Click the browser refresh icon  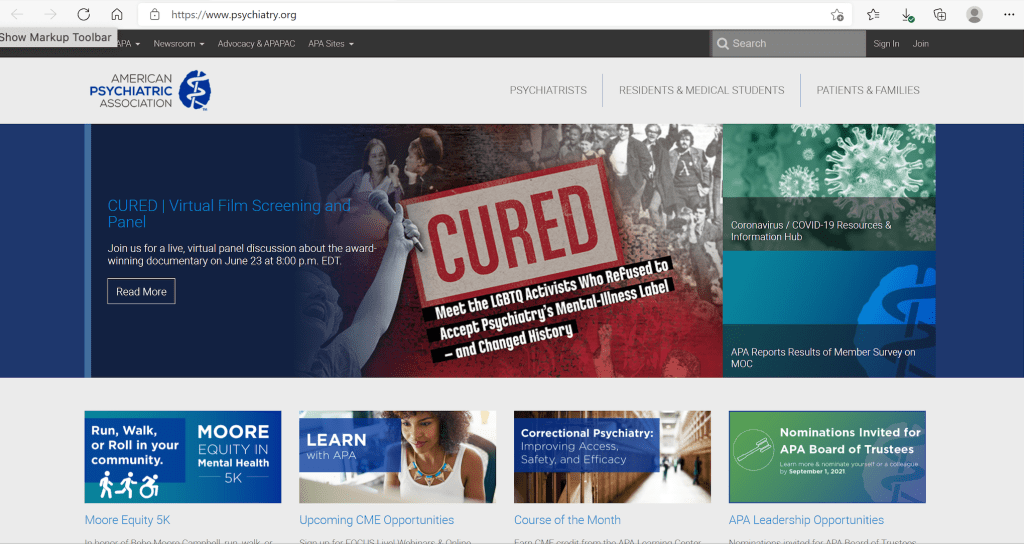click(84, 15)
